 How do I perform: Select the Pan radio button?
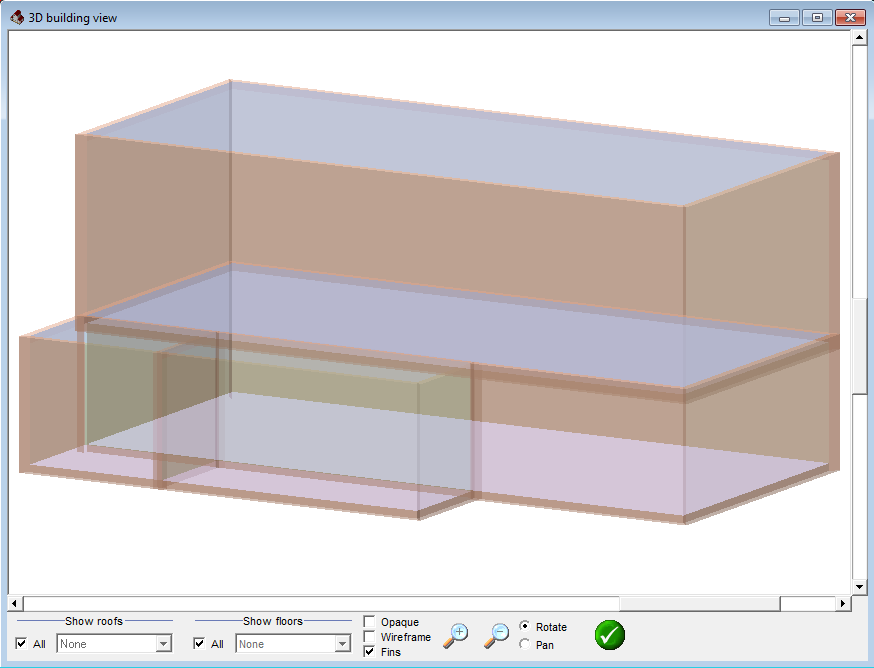524,644
